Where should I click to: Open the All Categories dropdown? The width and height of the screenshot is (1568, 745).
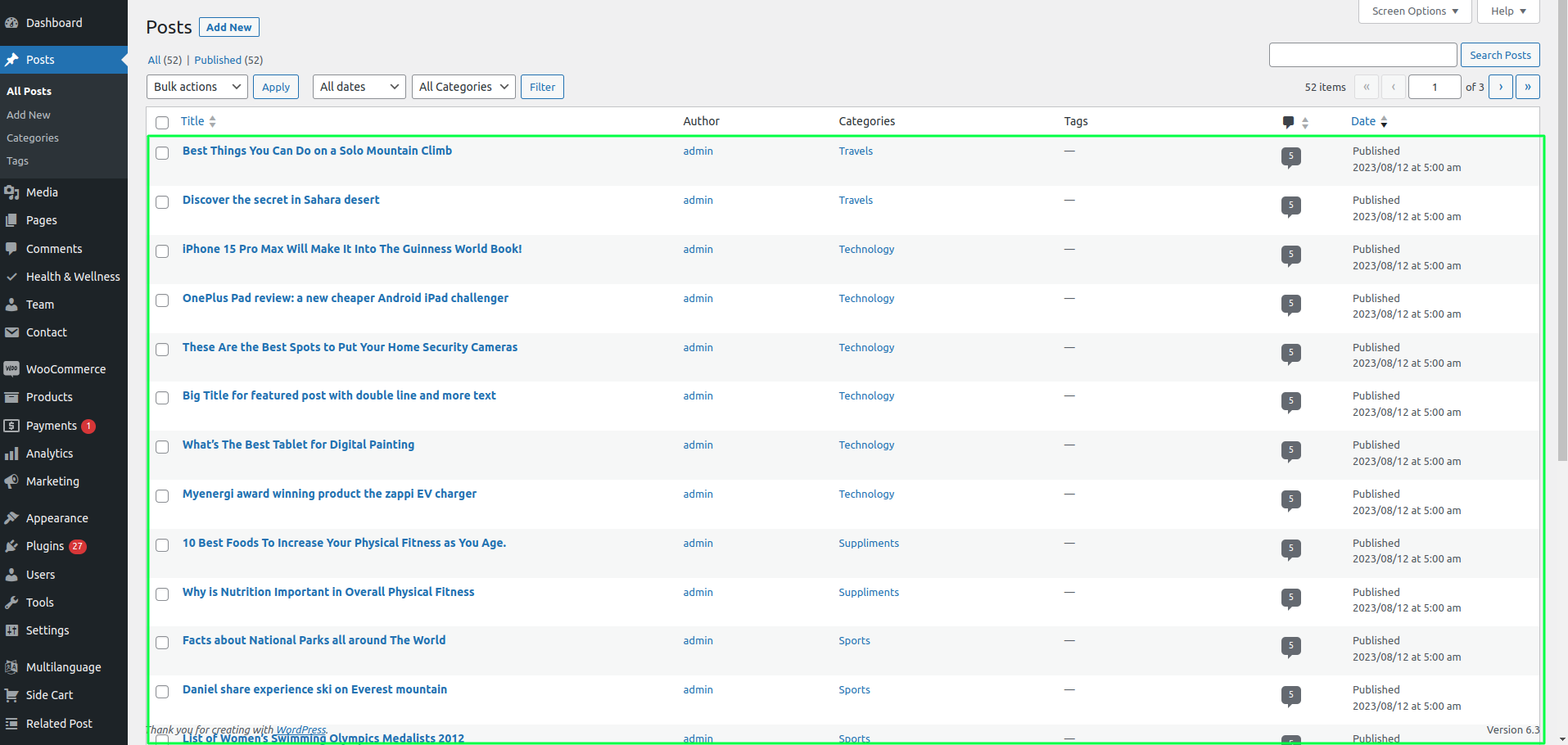[x=463, y=87]
